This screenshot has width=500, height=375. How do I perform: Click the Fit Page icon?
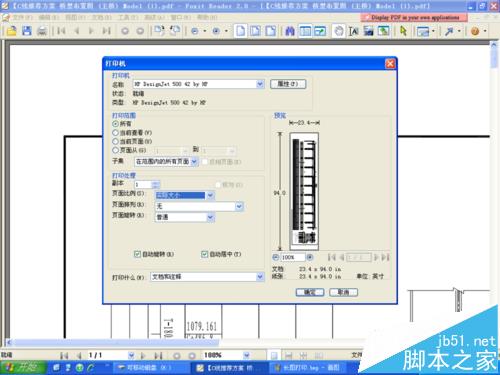click(x=255, y=31)
